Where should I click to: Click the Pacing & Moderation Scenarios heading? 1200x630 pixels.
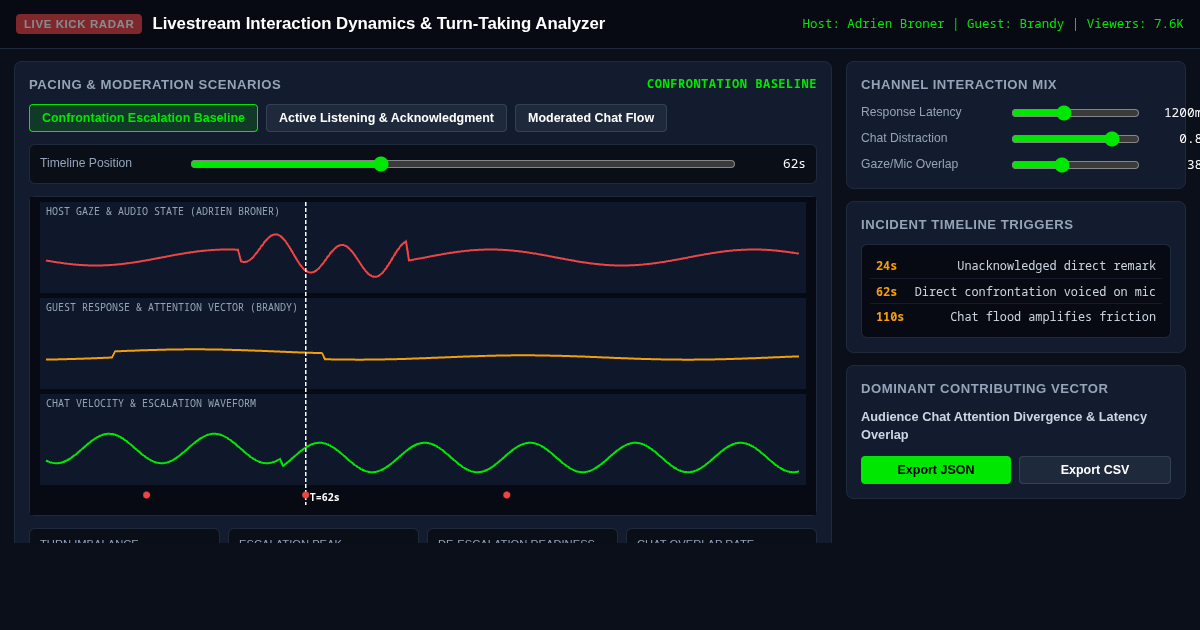tap(155, 85)
